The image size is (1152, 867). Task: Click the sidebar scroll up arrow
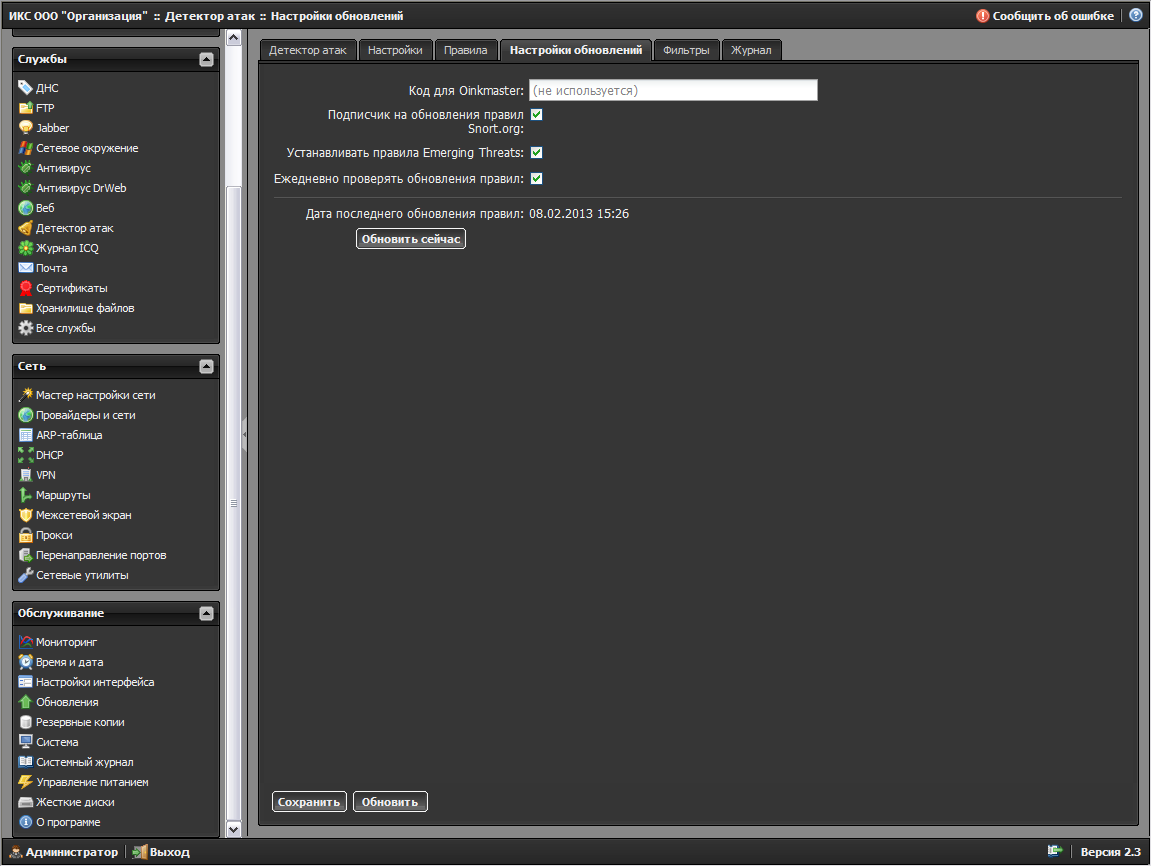234,37
